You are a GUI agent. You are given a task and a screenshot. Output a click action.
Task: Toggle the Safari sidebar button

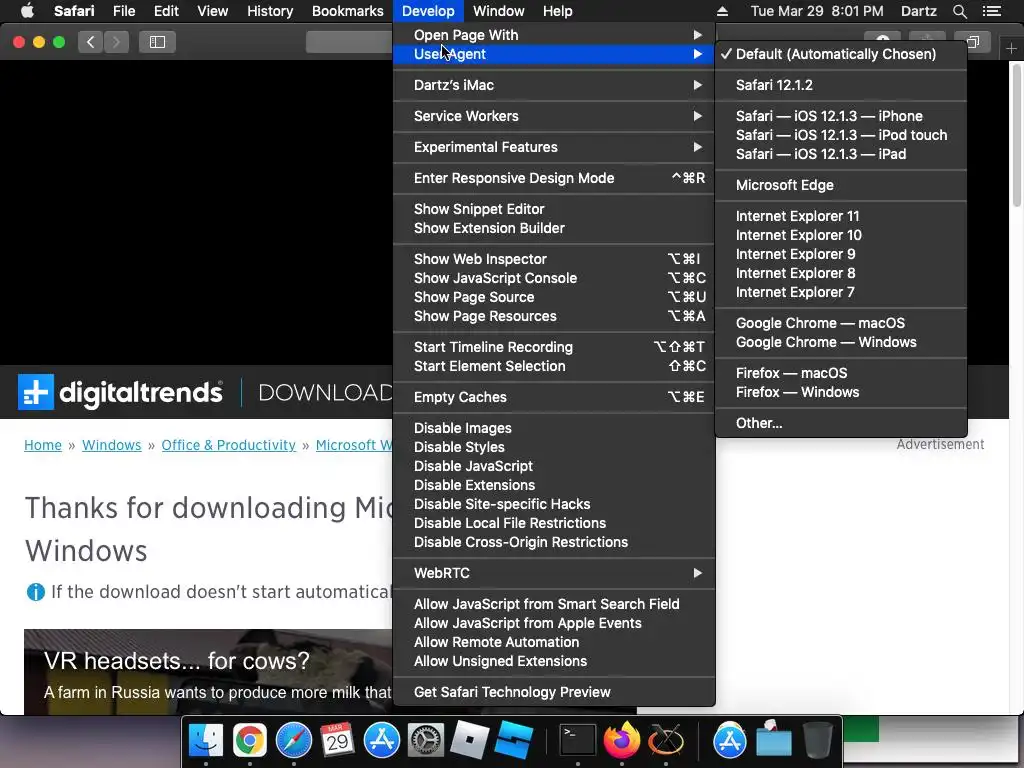tap(157, 42)
